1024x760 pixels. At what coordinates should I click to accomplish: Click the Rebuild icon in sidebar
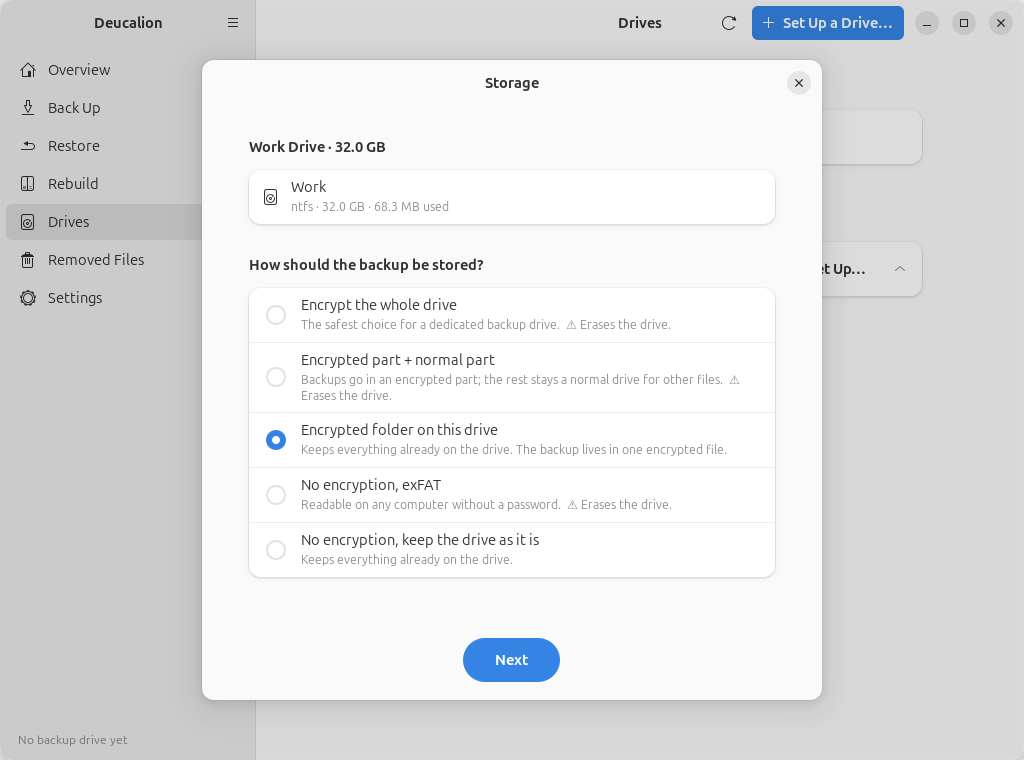(x=27, y=183)
